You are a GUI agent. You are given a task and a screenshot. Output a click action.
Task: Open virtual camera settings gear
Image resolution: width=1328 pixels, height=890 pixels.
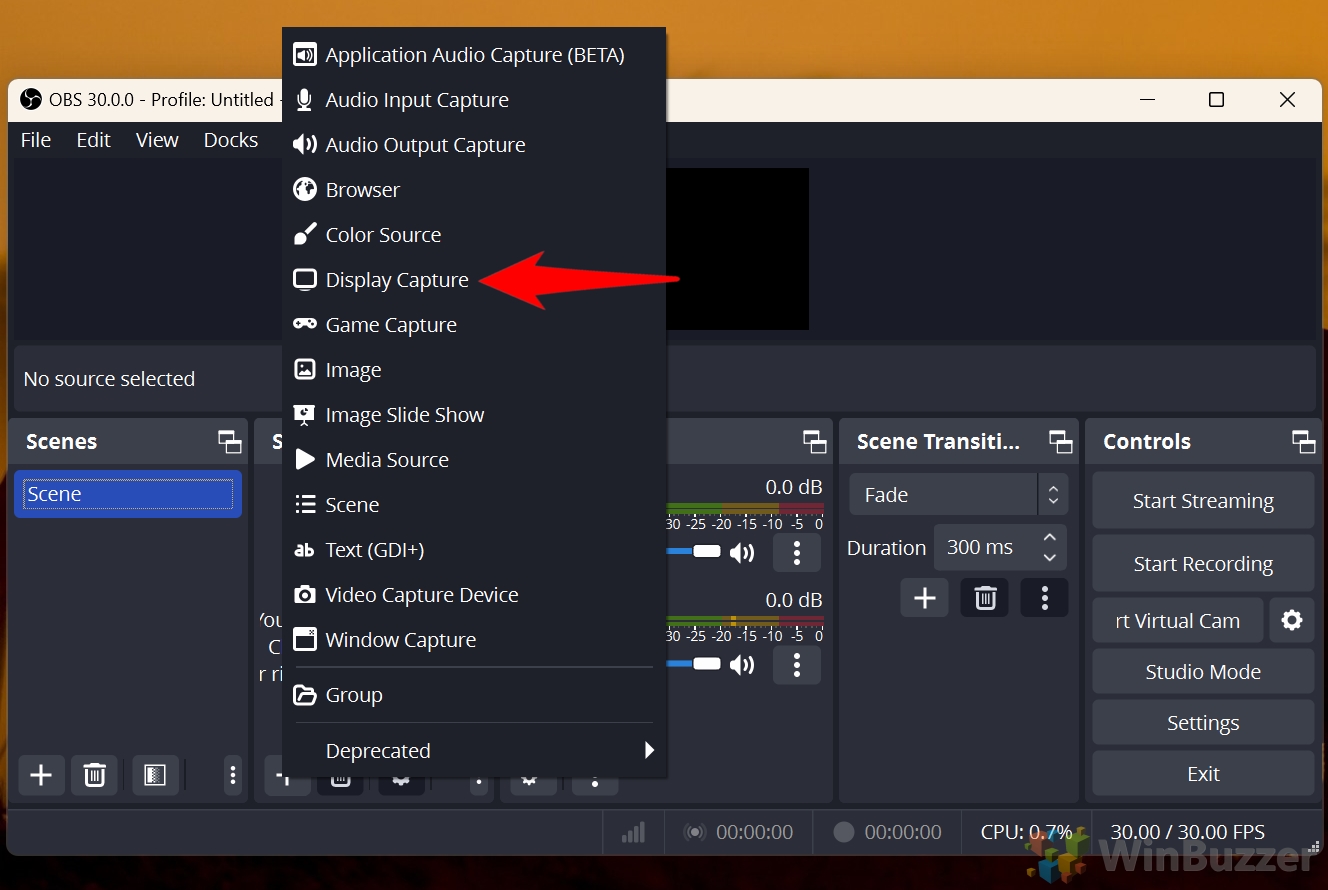[x=1292, y=621]
